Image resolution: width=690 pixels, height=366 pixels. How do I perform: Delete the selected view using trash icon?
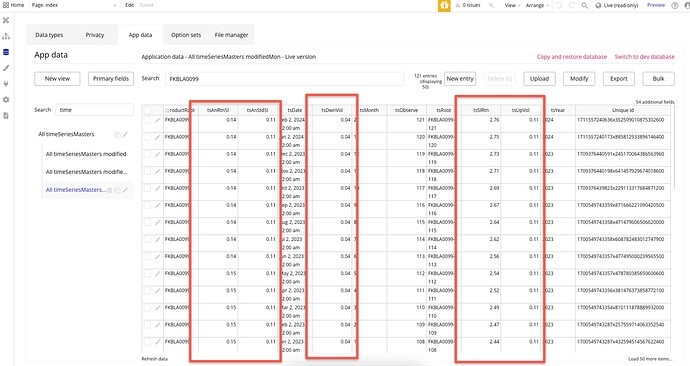pos(110,190)
